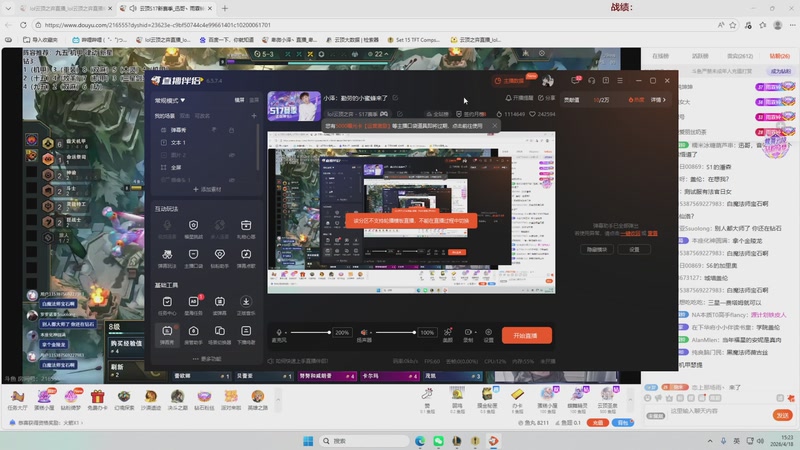Open the Windows Start menu

pos(308,441)
